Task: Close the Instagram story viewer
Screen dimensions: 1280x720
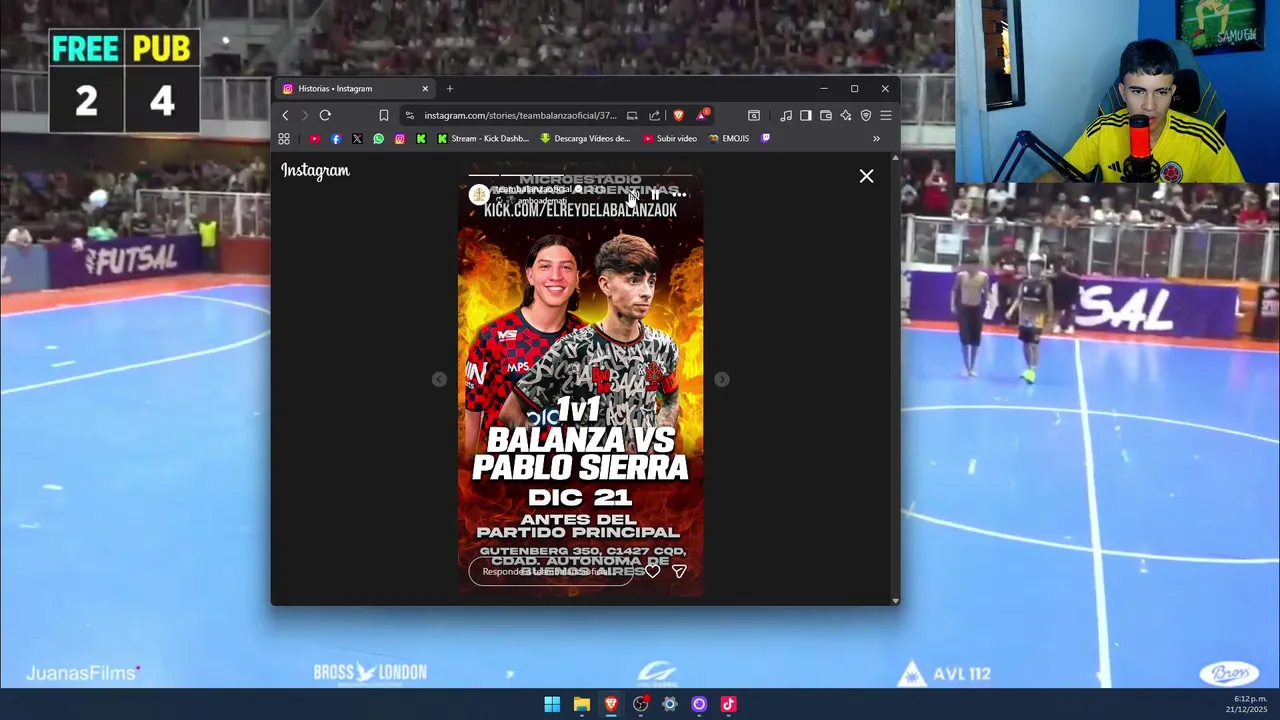Action: pos(866,176)
